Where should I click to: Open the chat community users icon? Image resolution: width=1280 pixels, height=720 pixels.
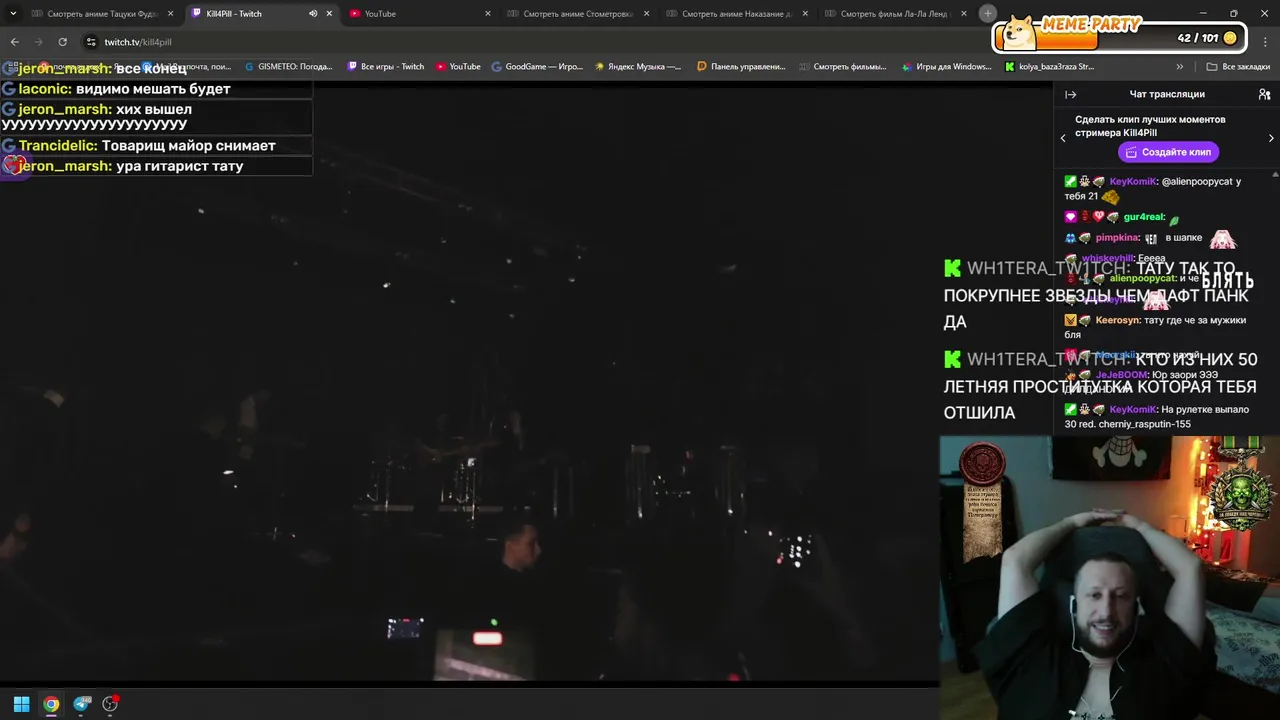click(1264, 94)
